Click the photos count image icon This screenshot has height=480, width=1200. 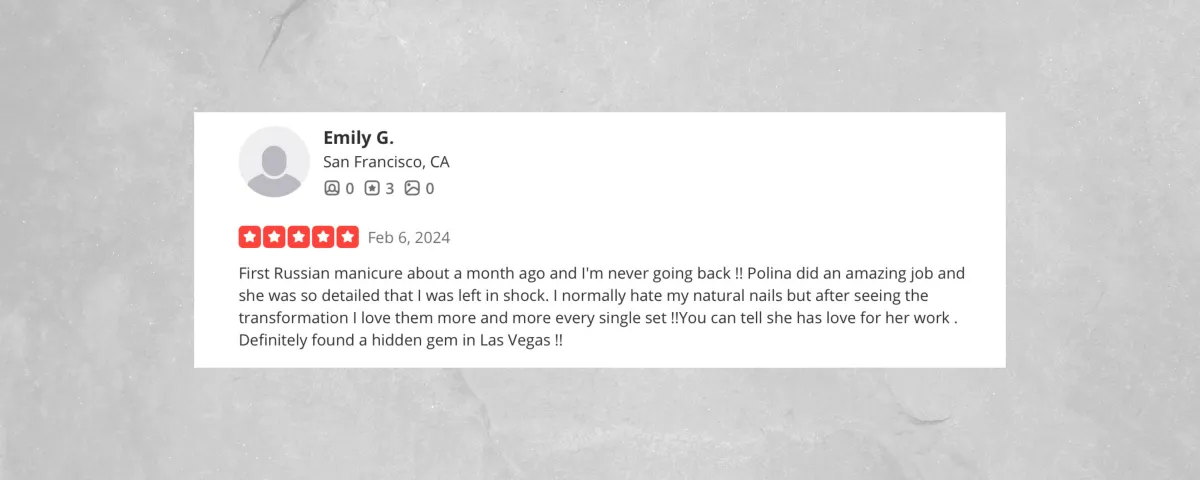[412, 188]
